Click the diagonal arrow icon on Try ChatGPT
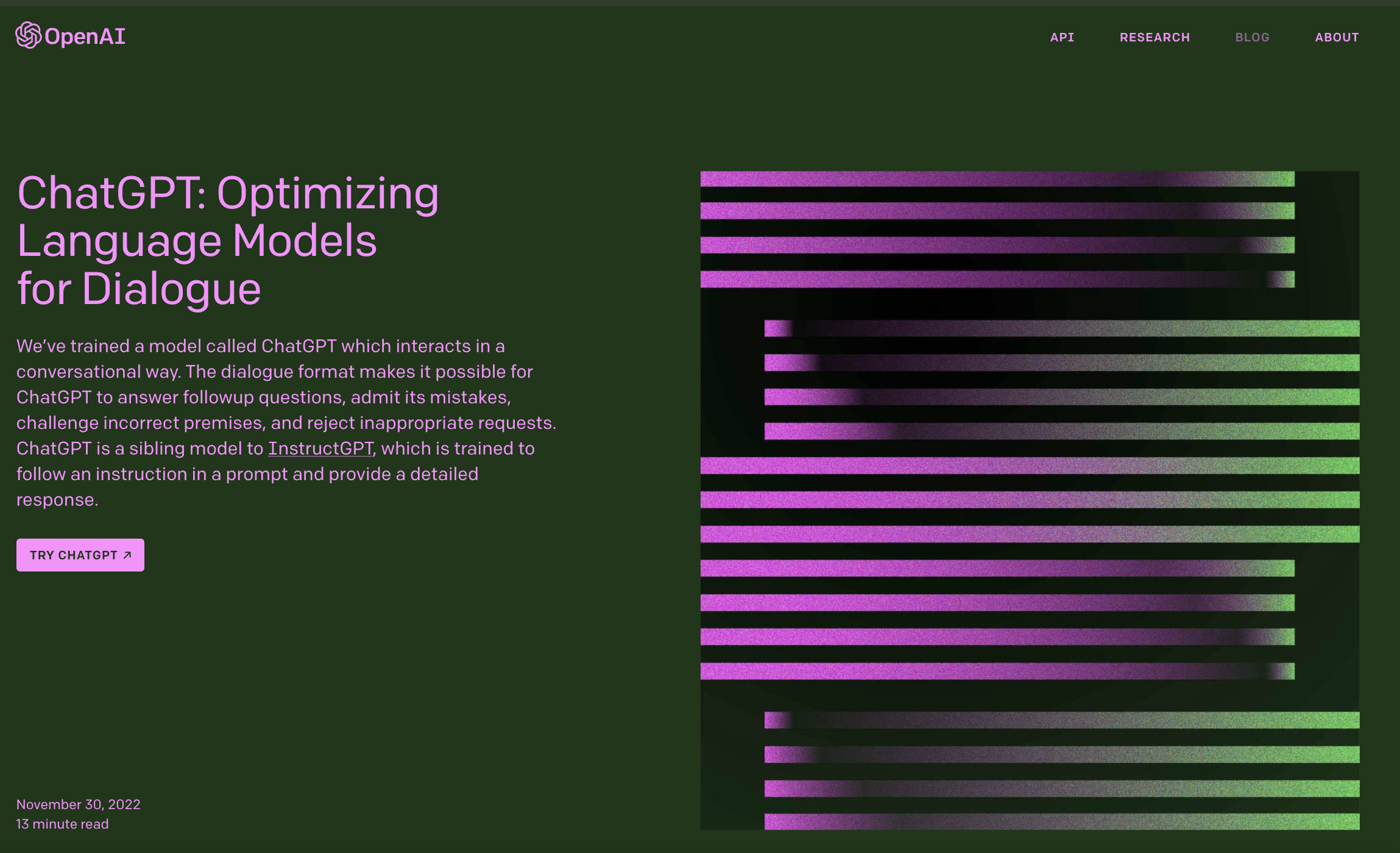 click(127, 555)
